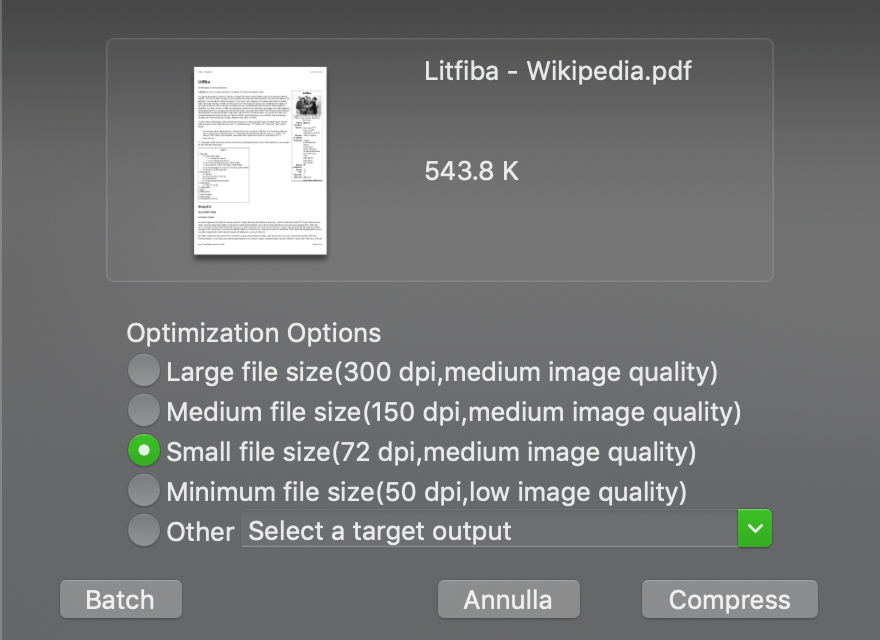Click the Batch button
Screen dimensions: 880x640
(120, 600)
